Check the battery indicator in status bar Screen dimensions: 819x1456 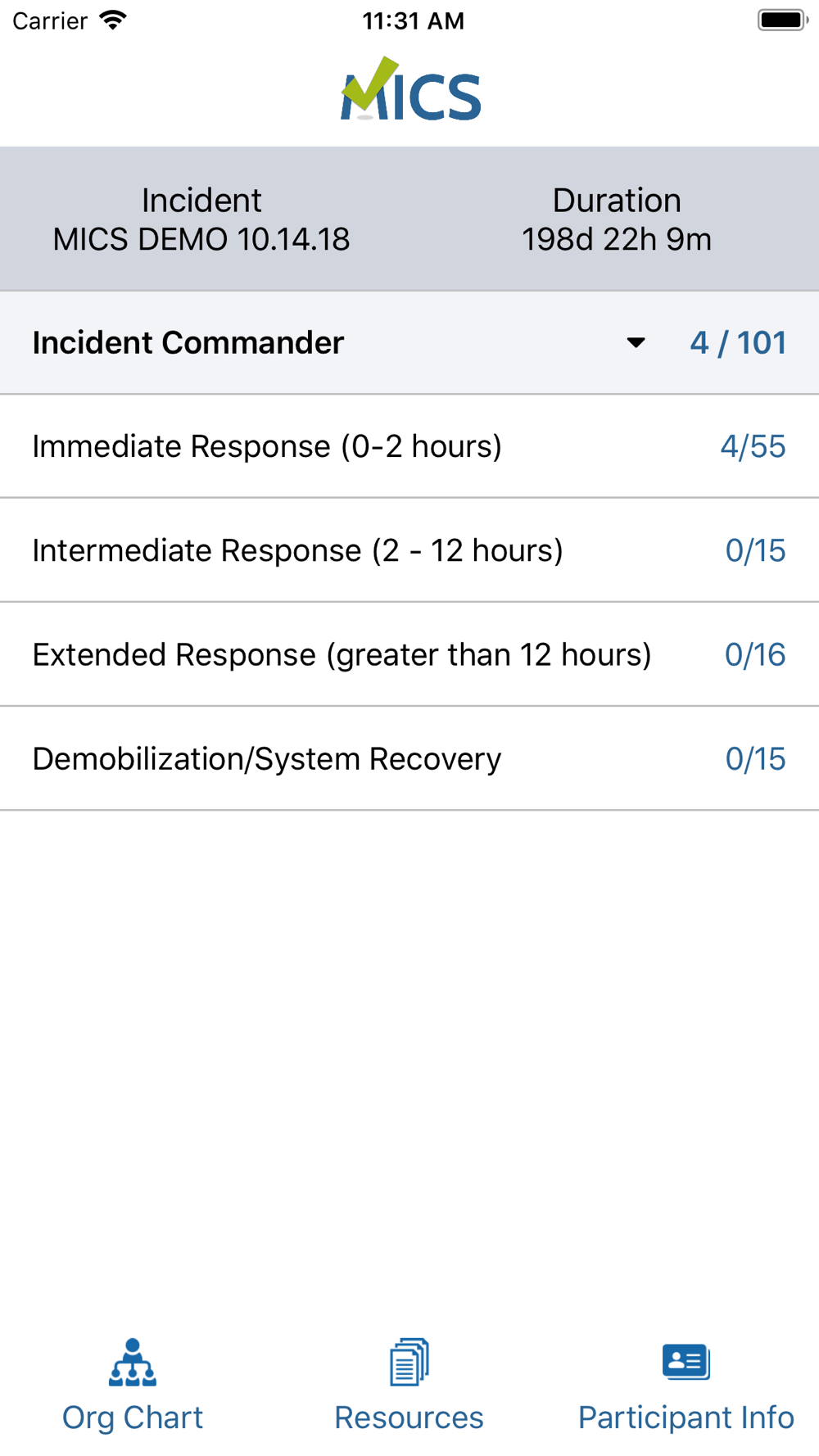point(783,20)
